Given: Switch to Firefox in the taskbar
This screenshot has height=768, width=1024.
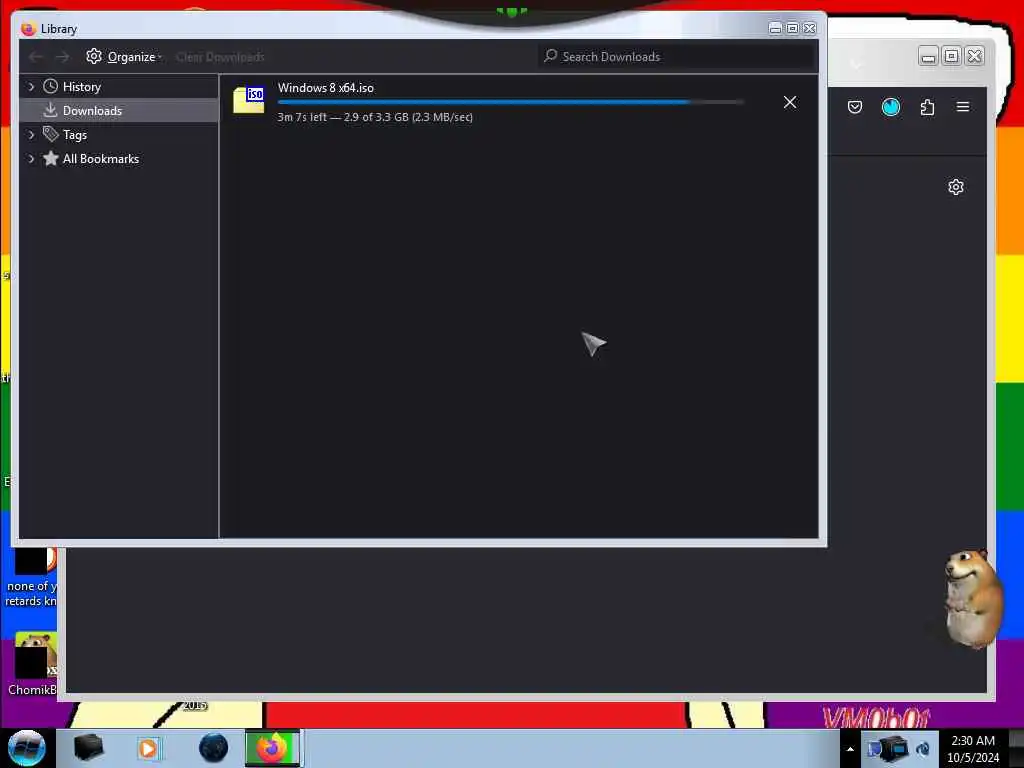Looking at the screenshot, I should tap(273, 748).
